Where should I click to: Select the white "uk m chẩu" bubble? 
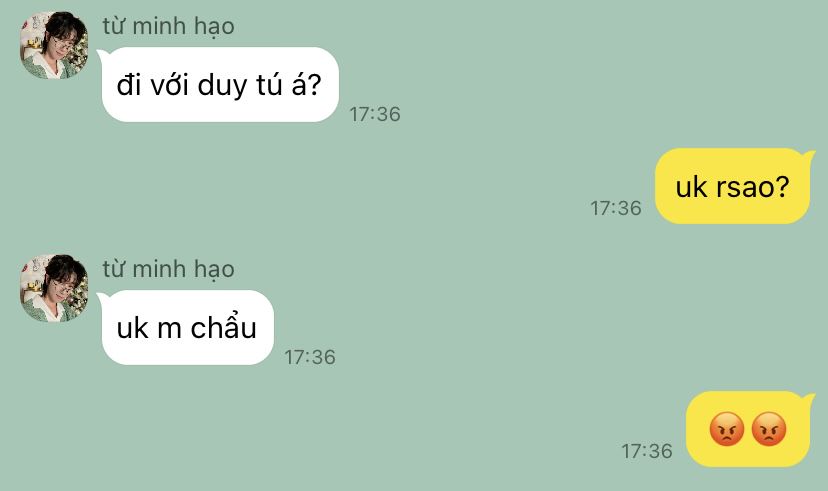pos(186,327)
